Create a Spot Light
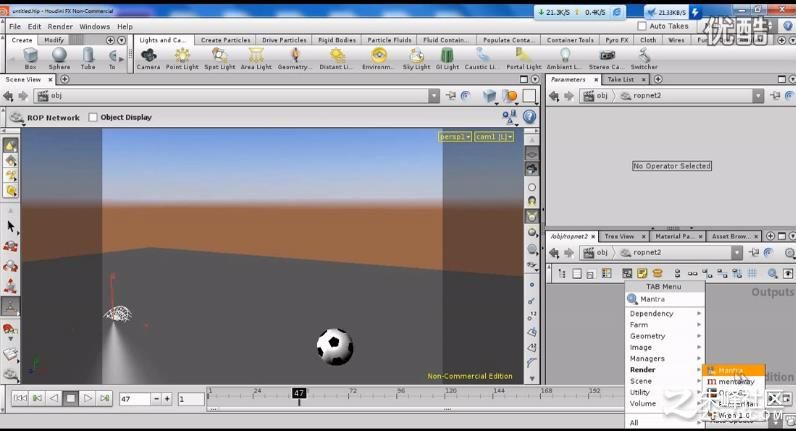The height and width of the screenshot is (431, 796). 219,58
